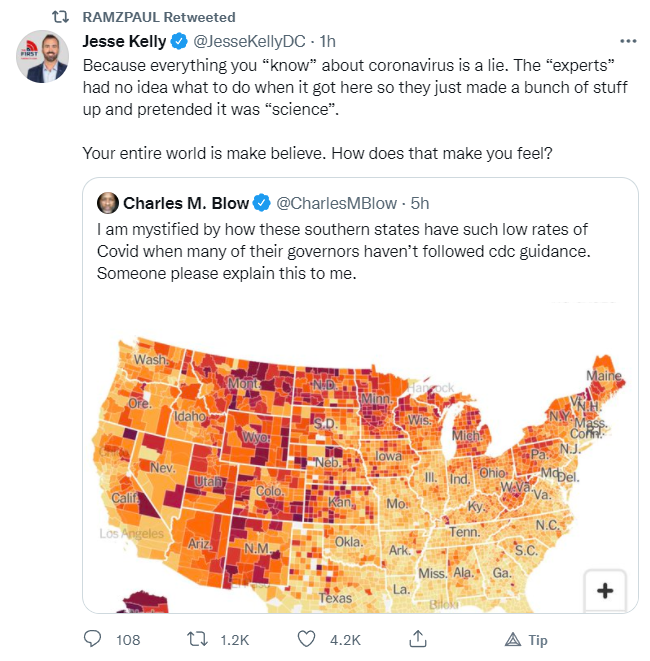The height and width of the screenshot is (661, 650).
Task: Click the 5h timestamp on quoted tweet
Action: click(420, 203)
